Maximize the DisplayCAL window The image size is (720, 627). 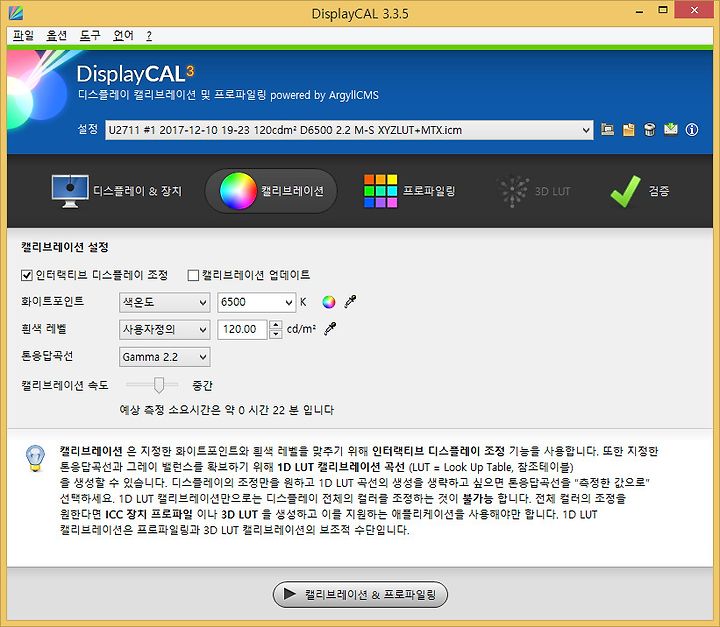pos(663,10)
